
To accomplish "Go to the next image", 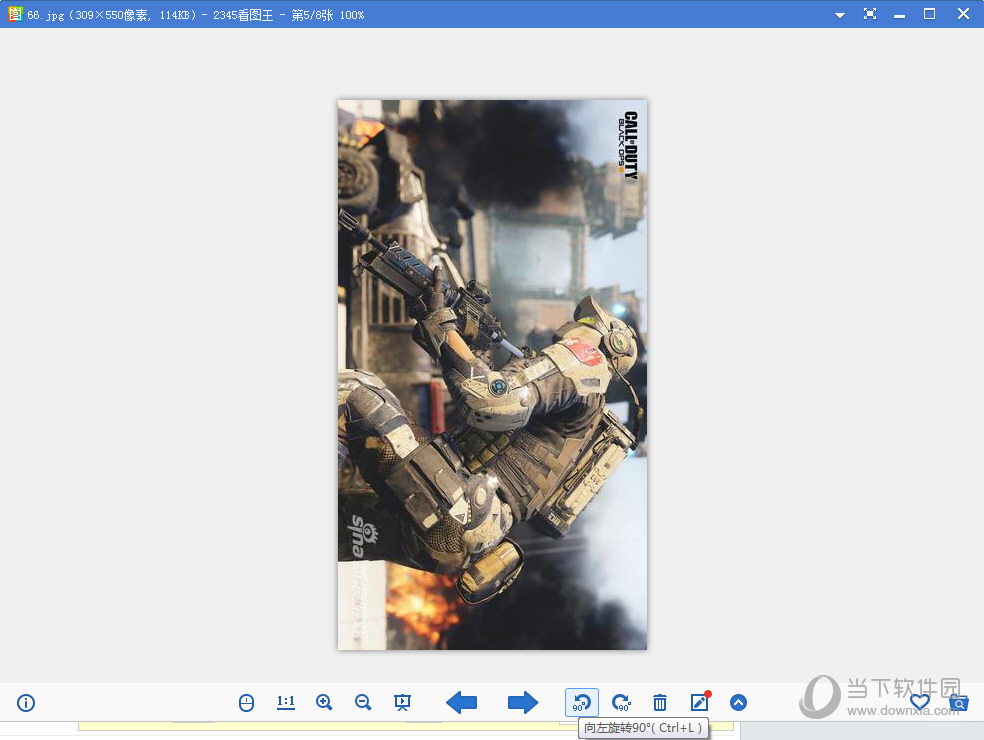I will coord(522,703).
